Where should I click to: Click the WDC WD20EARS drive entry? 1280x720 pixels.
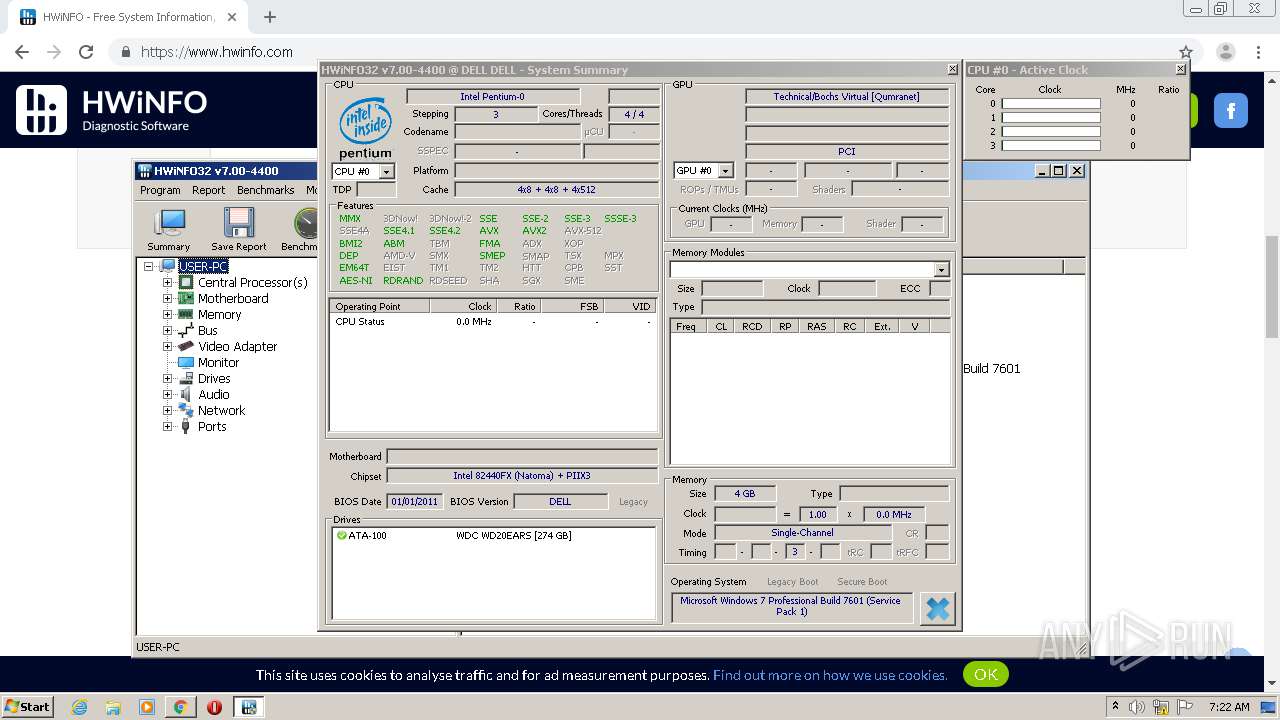[x=514, y=536]
